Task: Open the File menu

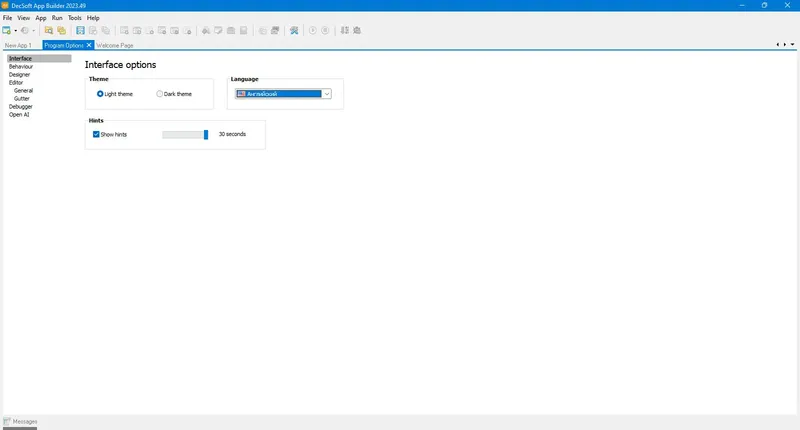Action: 8,18
